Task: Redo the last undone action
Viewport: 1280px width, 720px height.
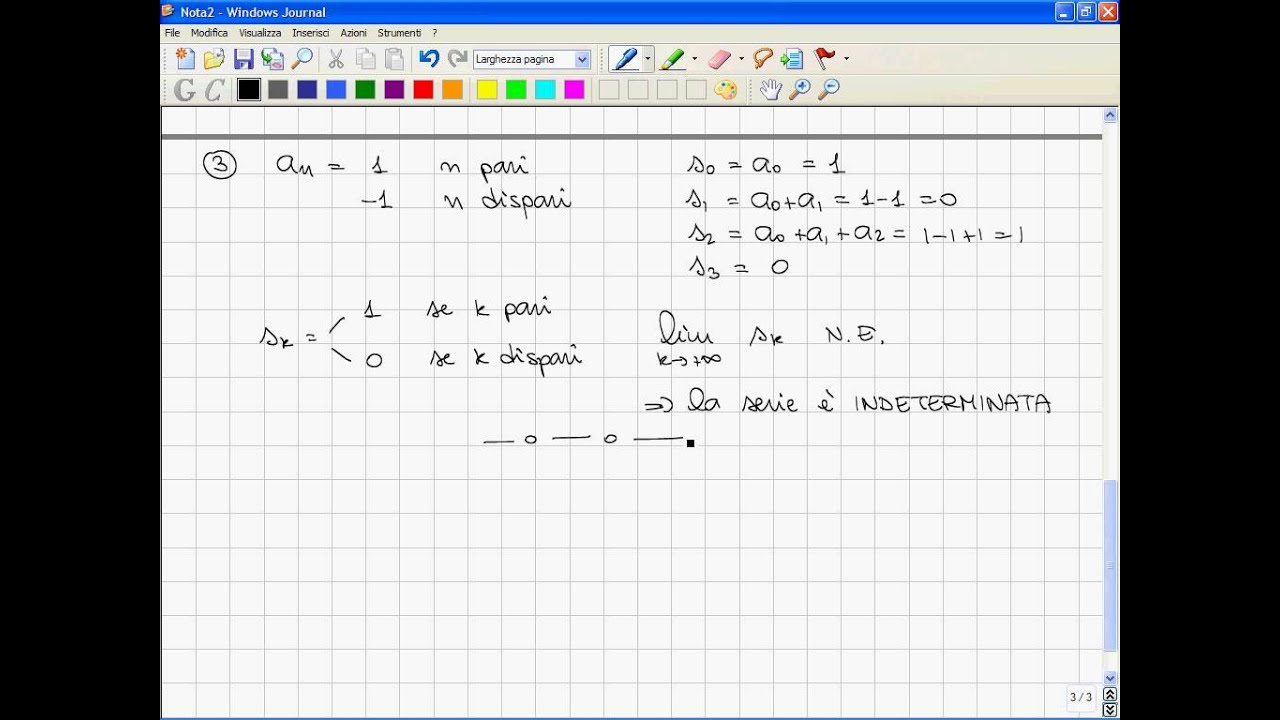Action: point(458,59)
